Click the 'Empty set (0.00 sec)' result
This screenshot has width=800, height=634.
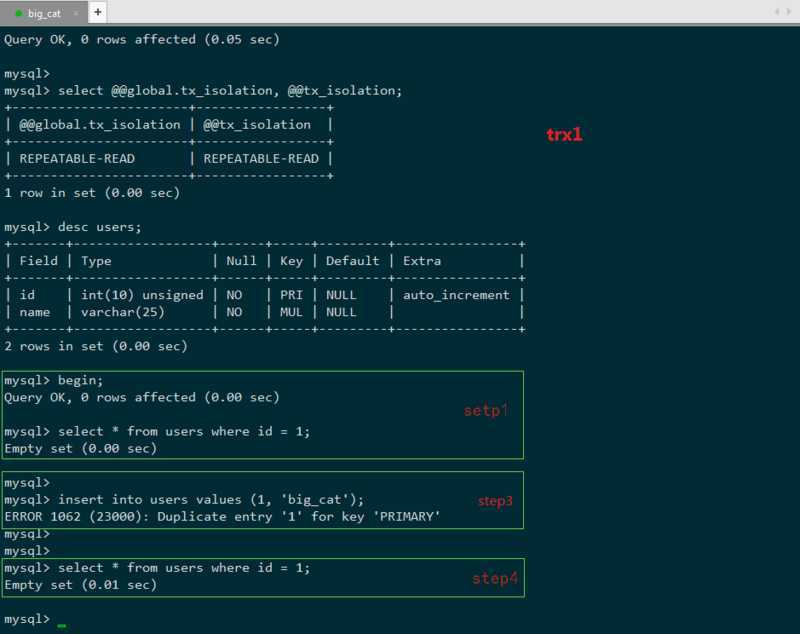tap(81, 448)
